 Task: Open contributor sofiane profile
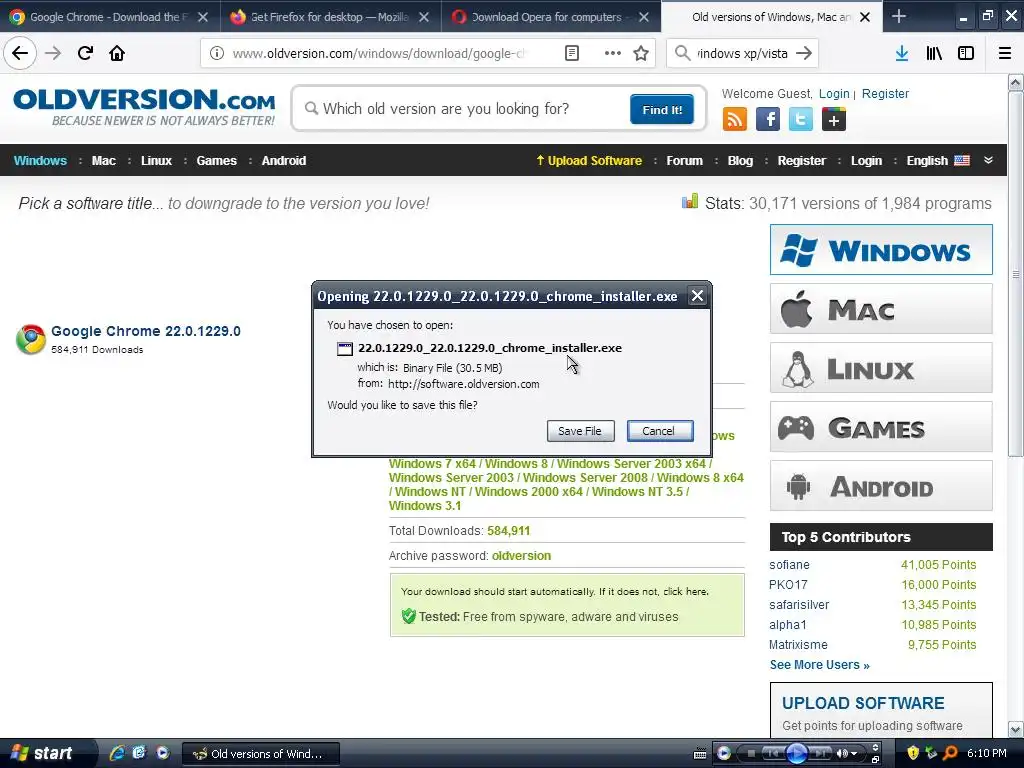(789, 565)
